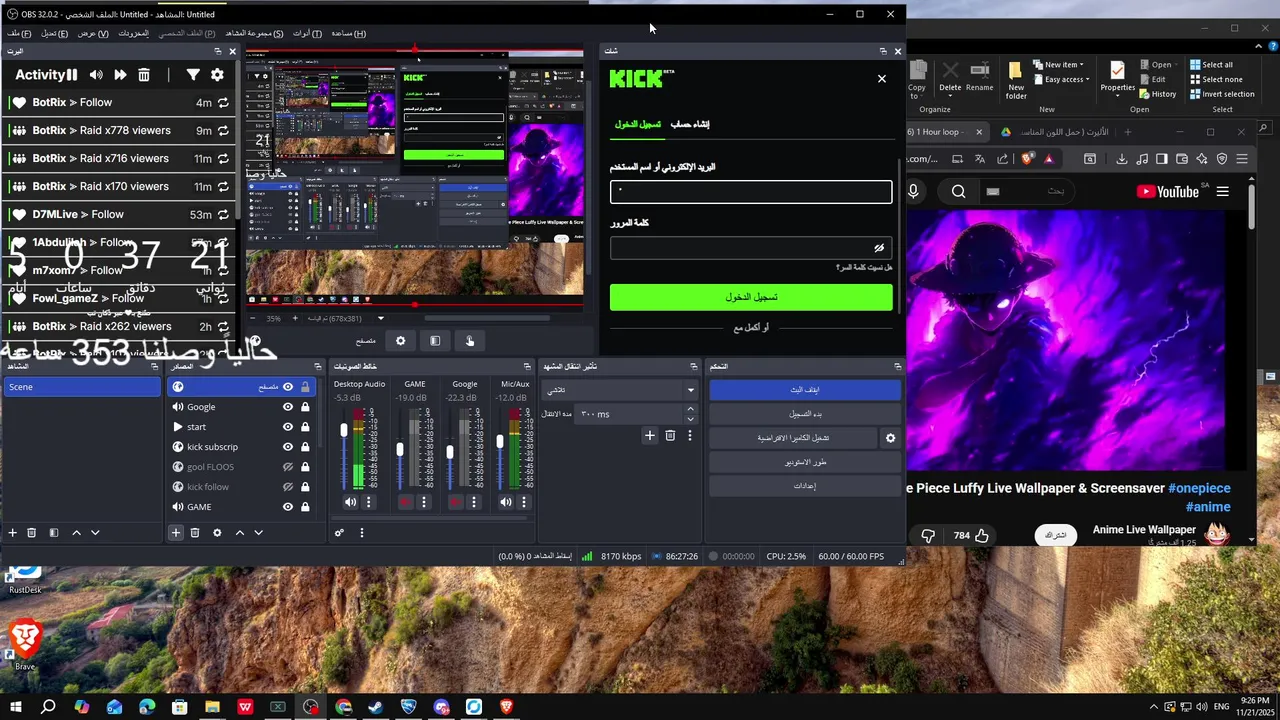The image size is (1280, 720).
Task: Open audio mixer three-dot menu
Action: (362, 533)
